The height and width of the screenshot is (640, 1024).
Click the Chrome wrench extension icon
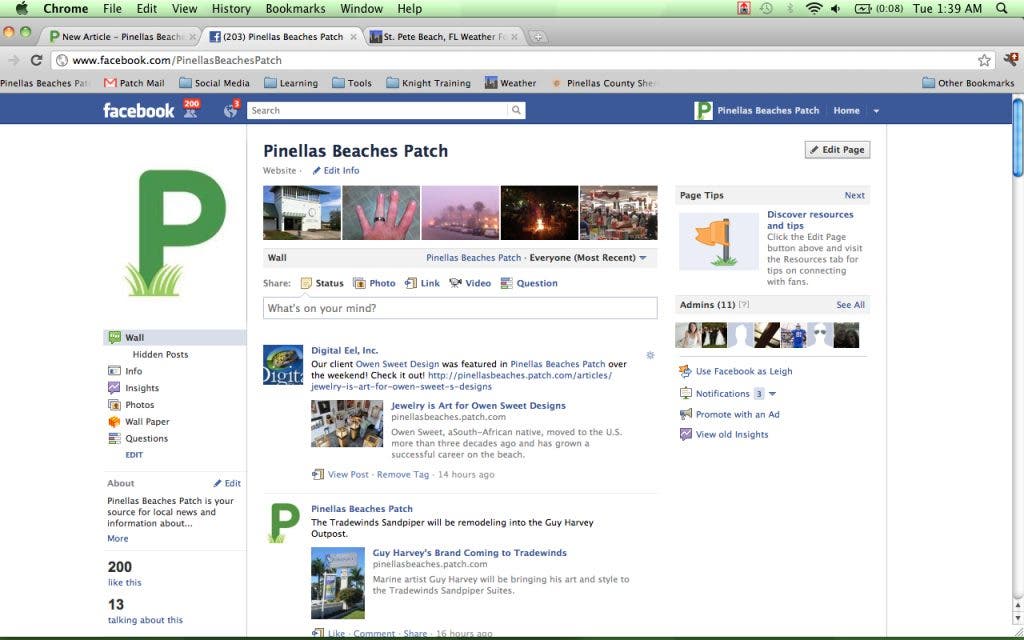coord(1011,60)
